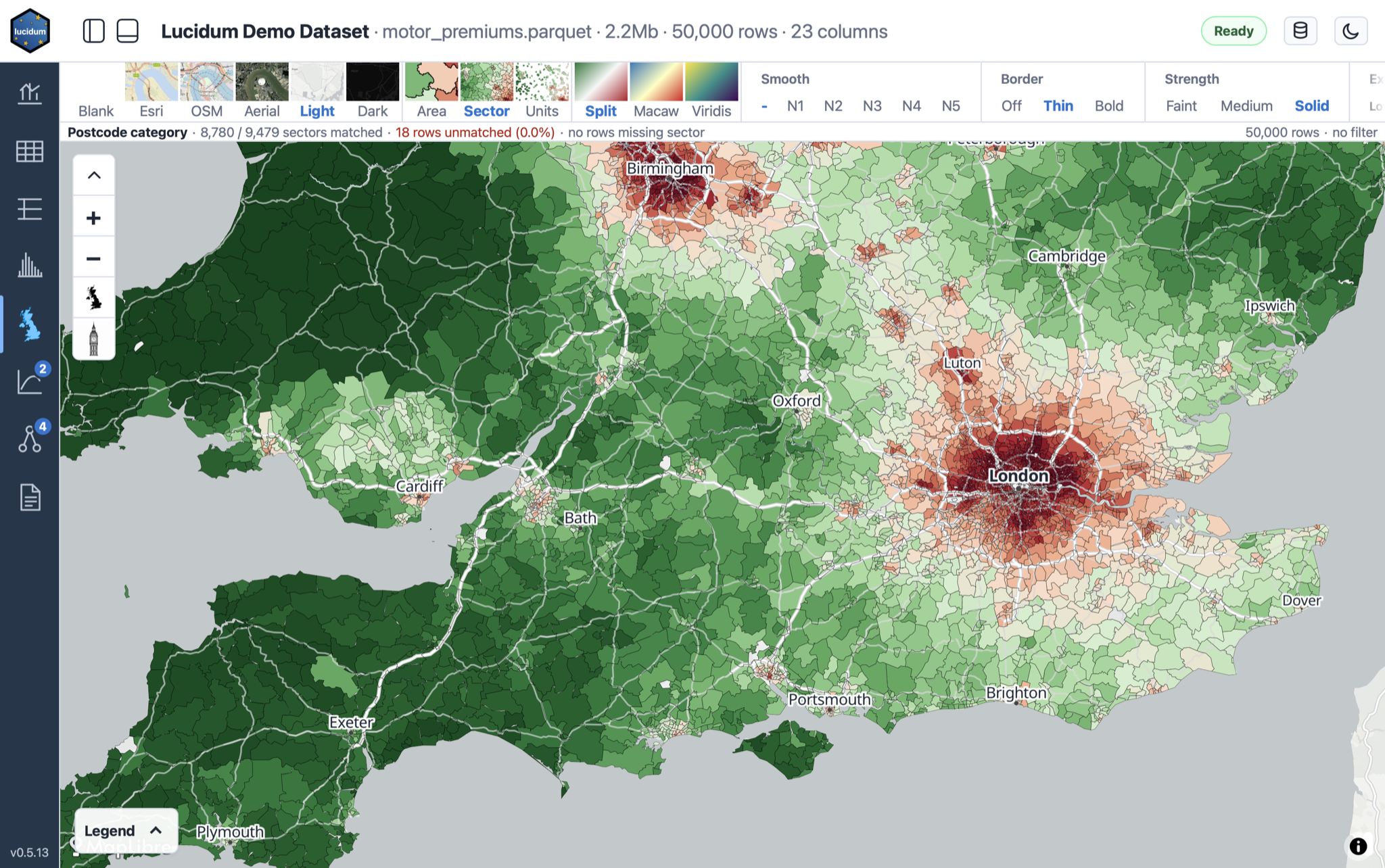Set strength to Medium
1385x868 pixels.
click(1246, 106)
